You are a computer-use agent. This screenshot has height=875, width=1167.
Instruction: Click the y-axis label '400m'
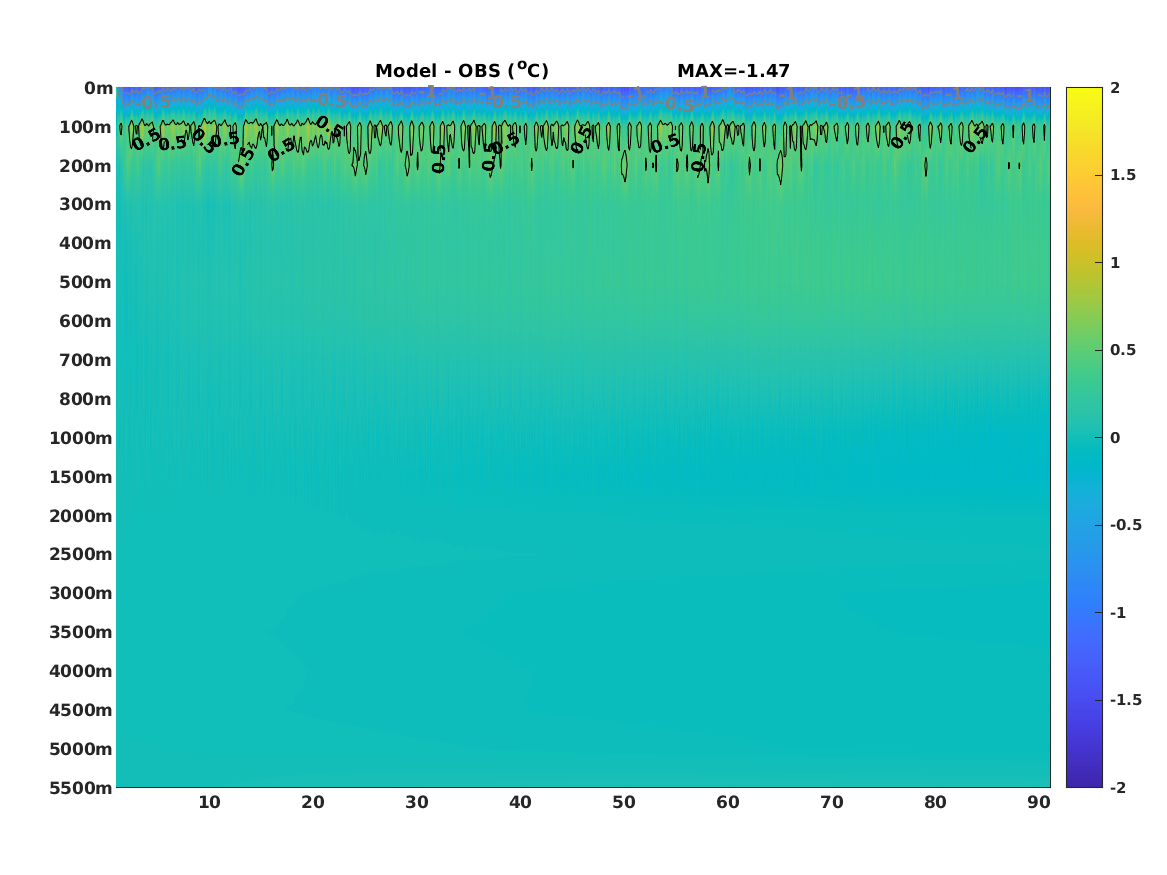pyautogui.click(x=86, y=243)
